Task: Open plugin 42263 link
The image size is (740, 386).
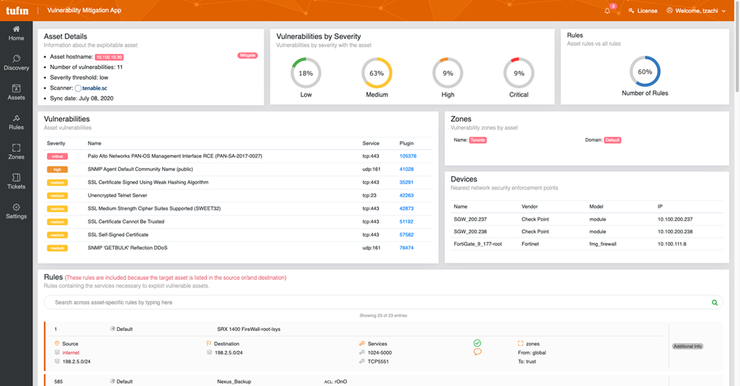Action: point(406,195)
